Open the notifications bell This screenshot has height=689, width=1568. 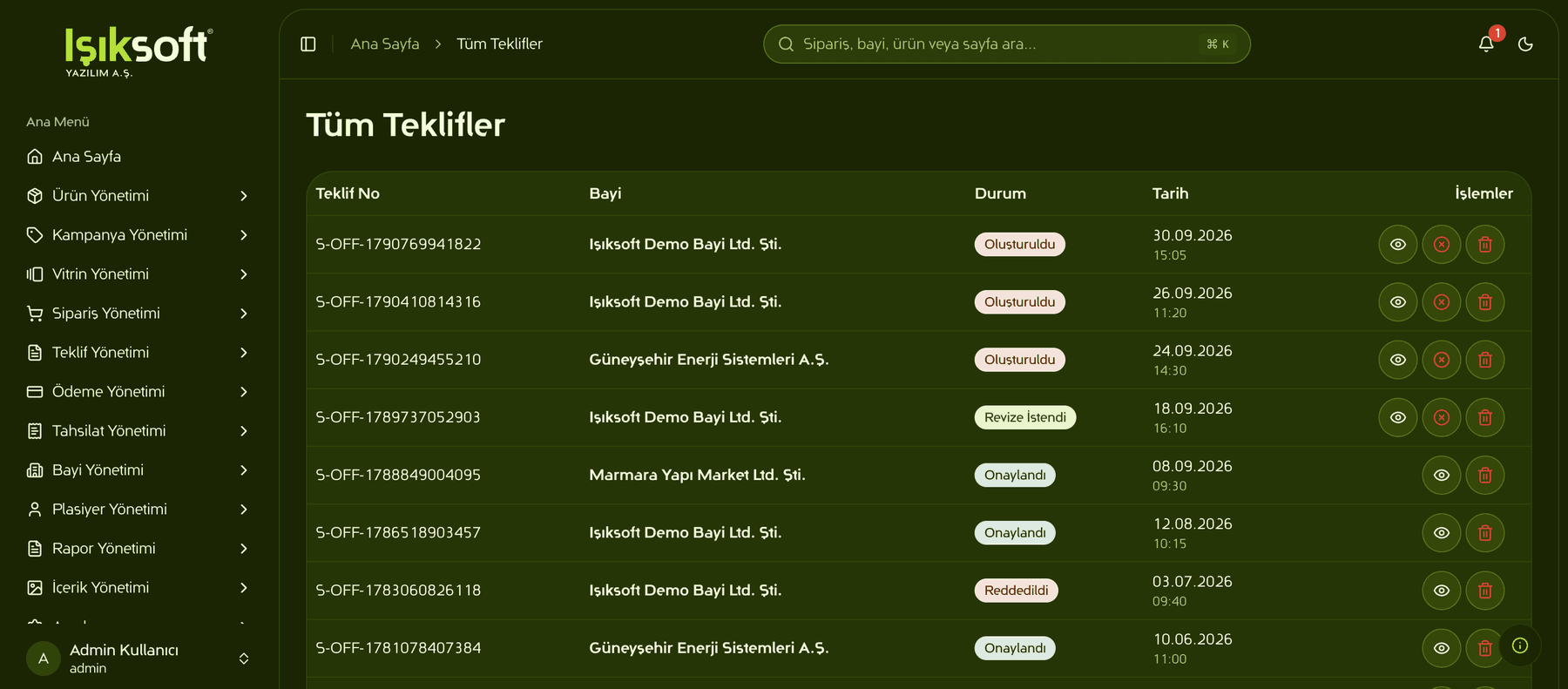click(1486, 44)
